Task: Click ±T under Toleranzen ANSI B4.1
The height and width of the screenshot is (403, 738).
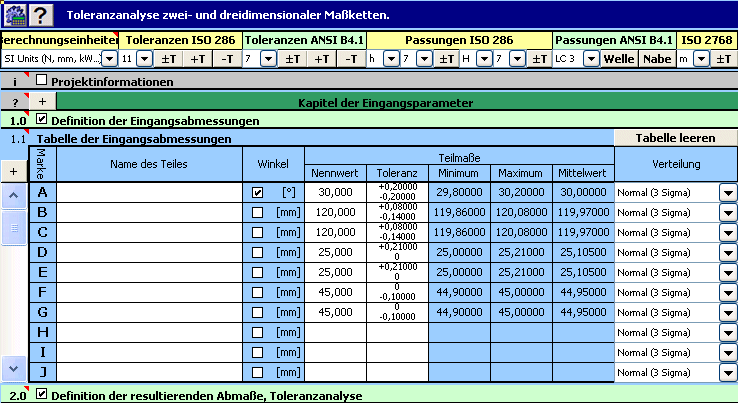Action: tap(293, 59)
